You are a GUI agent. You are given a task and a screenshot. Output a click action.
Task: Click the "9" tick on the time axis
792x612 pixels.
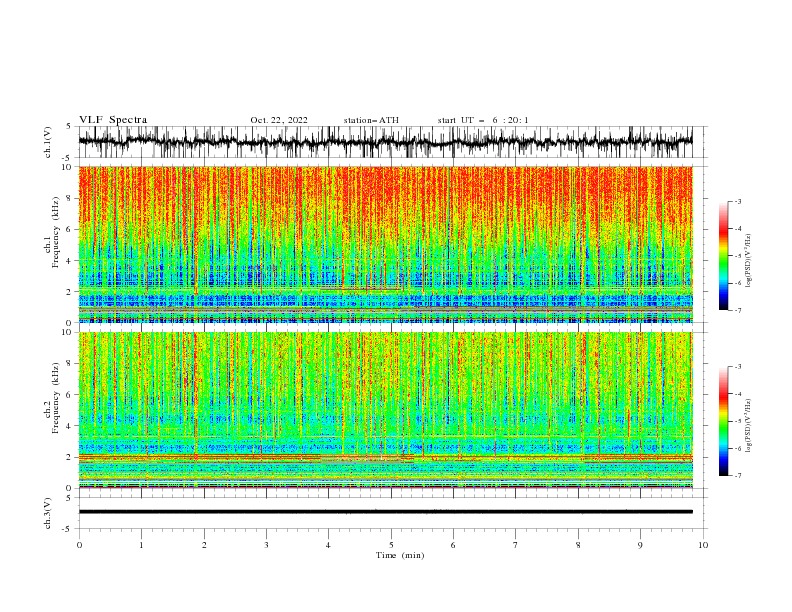pyautogui.click(x=640, y=545)
